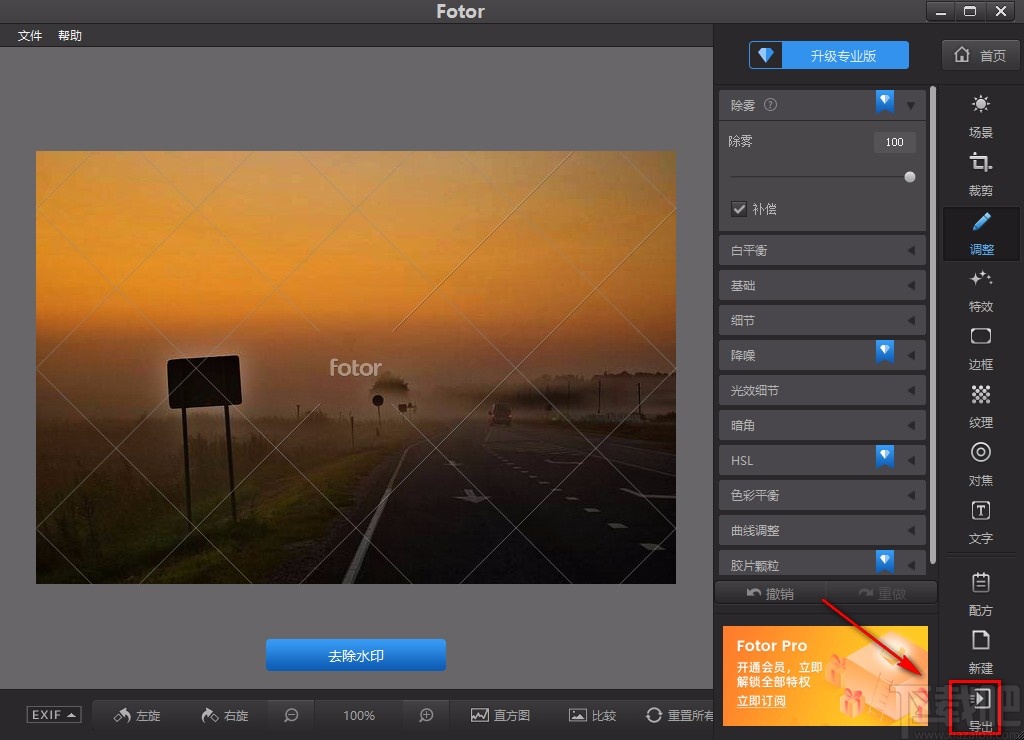This screenshot has width=1024, height=740.
Task: Select the 纹理 (Texture) tool
Action: [980, 408]
